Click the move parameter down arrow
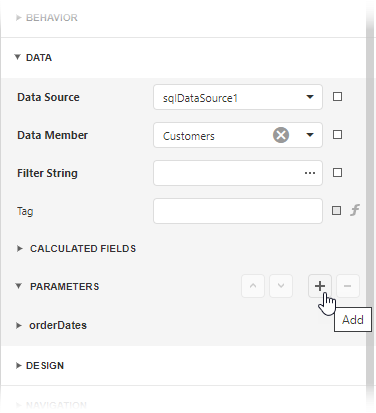 pos(281,286)
